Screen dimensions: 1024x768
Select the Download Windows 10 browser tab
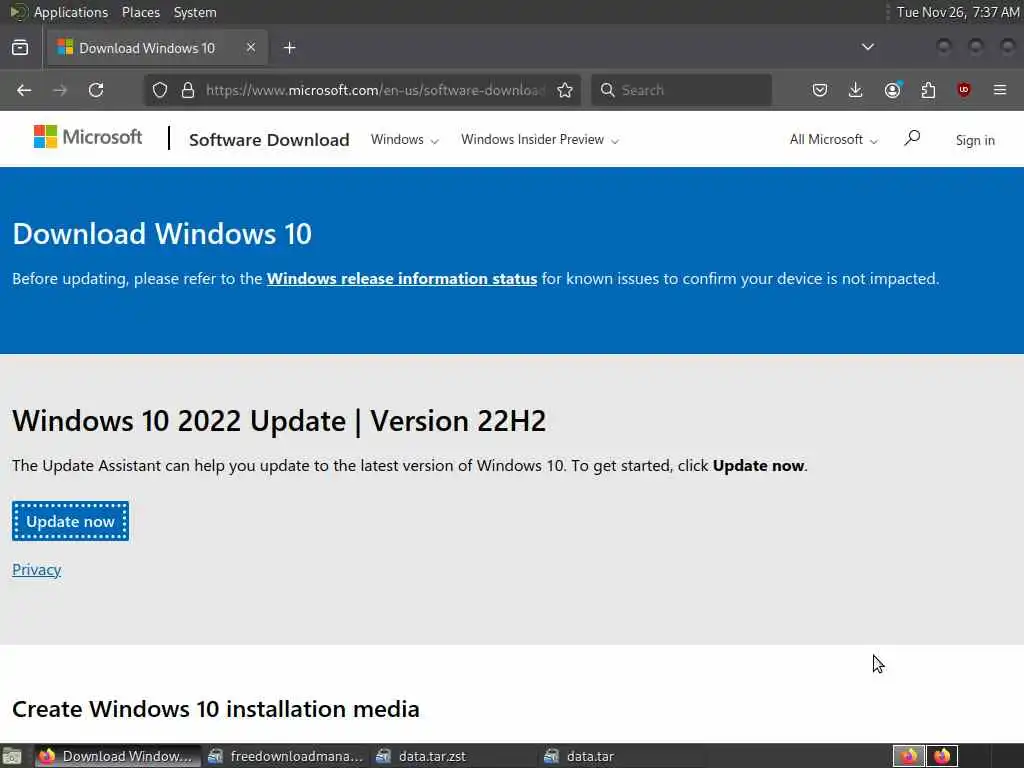(x=157, y=48)
